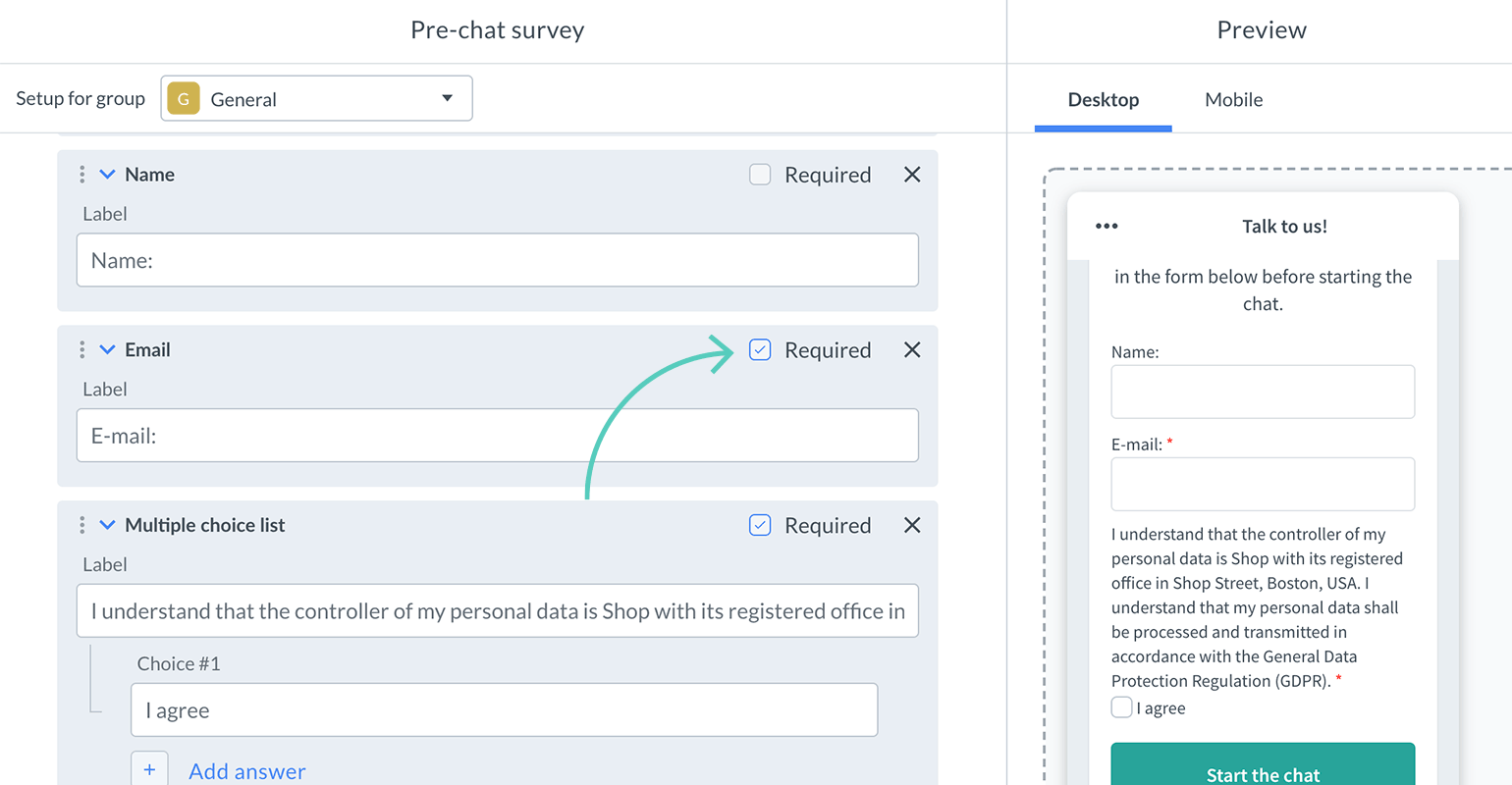Edit the E-mail label input
Screen dimensions: 1512x785
tap(498, 436)
